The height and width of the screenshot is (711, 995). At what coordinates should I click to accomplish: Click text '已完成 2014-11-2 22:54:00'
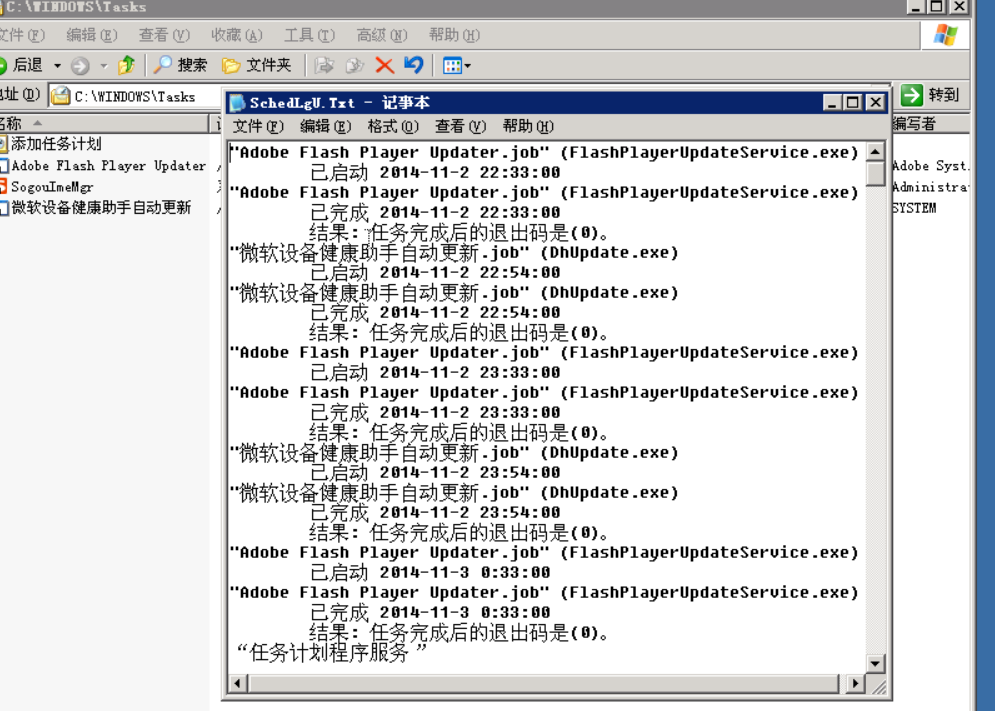tap(435, 312)
